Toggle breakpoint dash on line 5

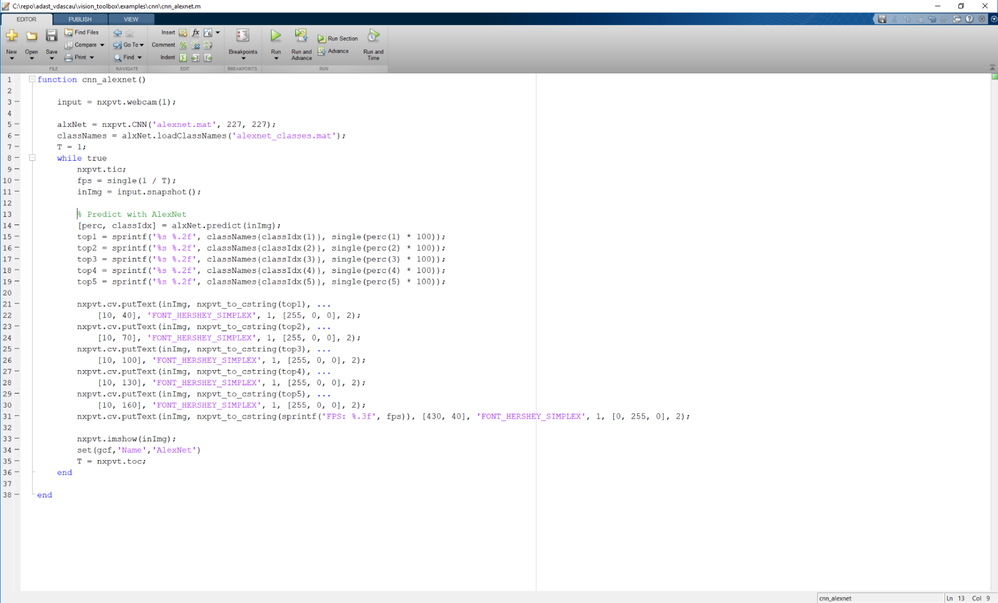[x=17, y=124]
